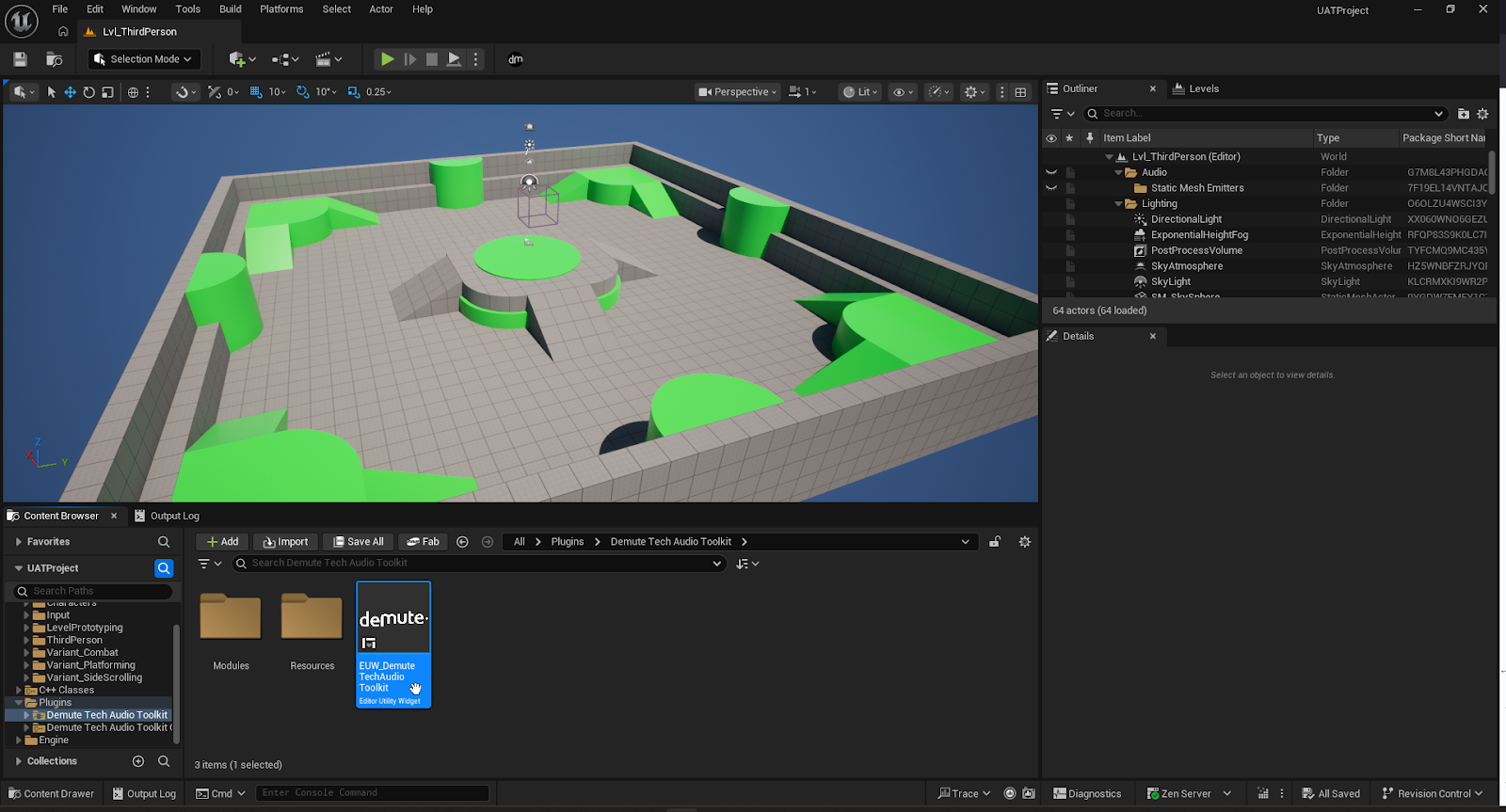Open the Lit view mode dropdown
The height and width of the screenshot is (812, 1506).
tap(861, 92)
